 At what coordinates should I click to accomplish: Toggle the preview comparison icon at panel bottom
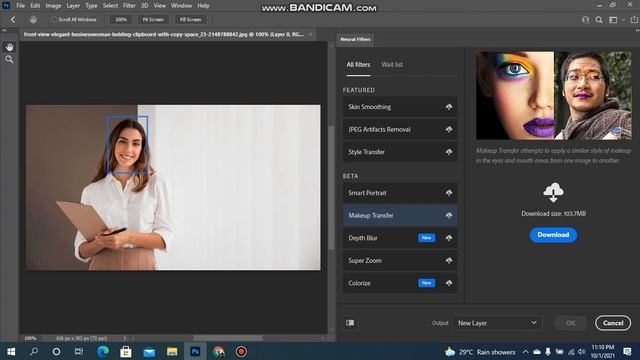click(x=350, y=323)
